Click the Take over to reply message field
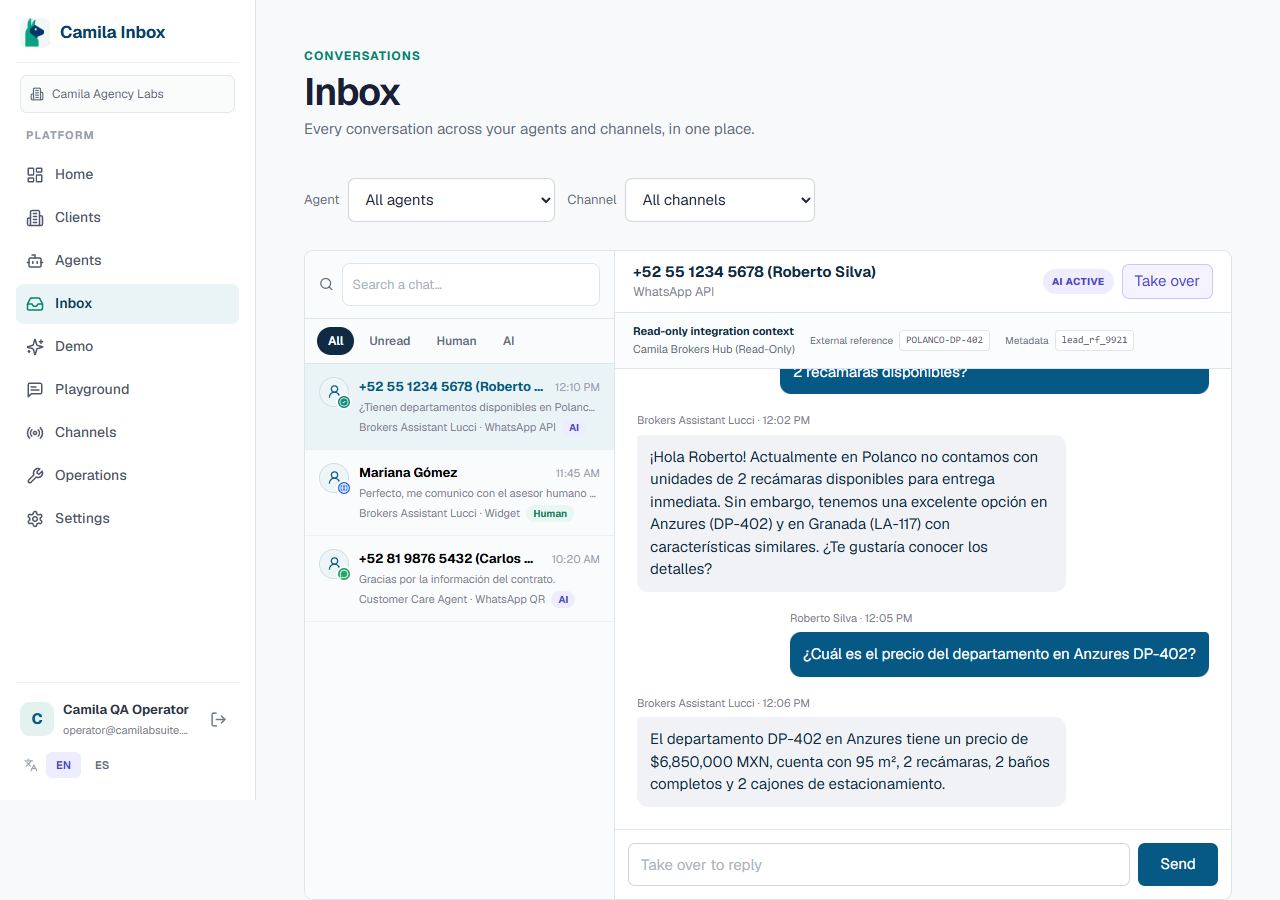This screenshot has width=1280, height=900. 879,865
